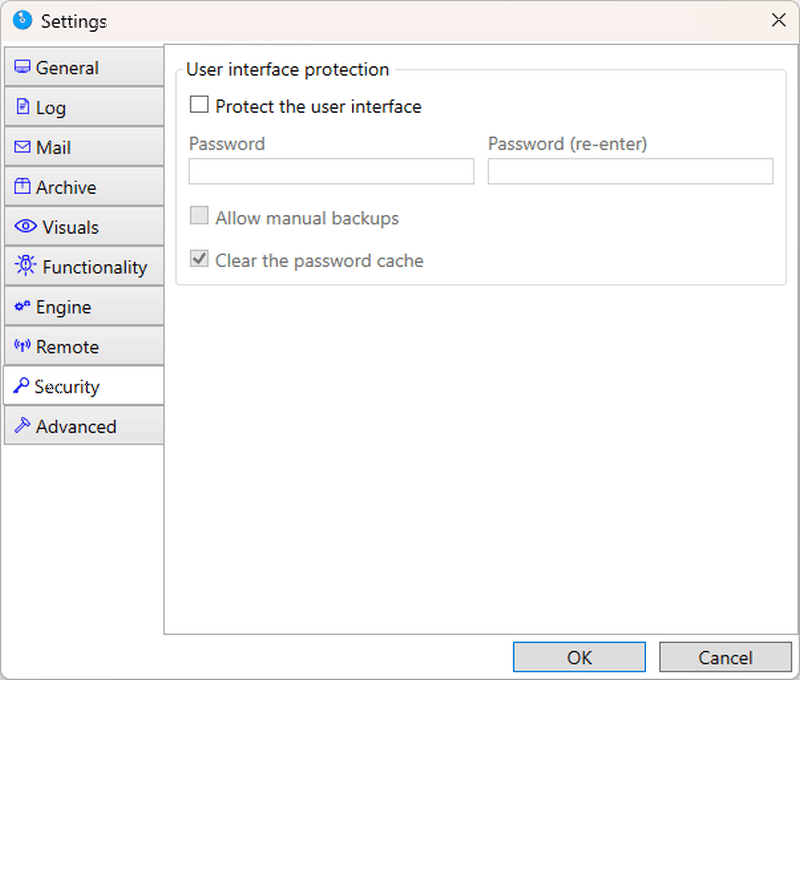Enable Protect the user interface checkbox
This screenshot has height=880, width=800.
[199, 104]
